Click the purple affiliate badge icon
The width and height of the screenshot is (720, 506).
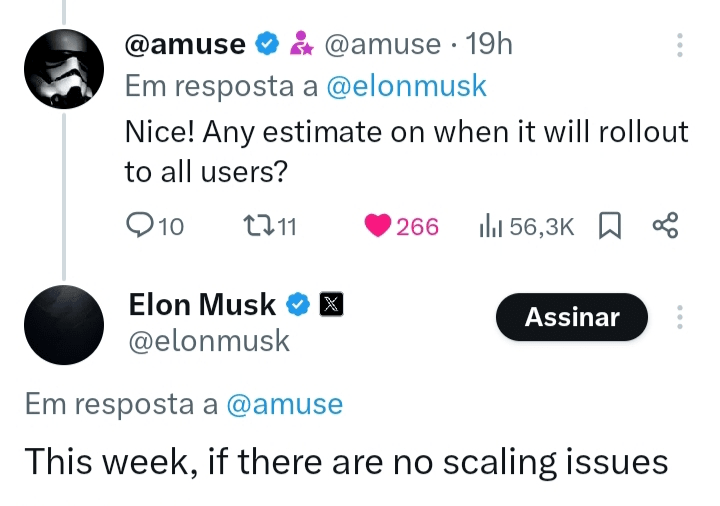coord(300,44)
